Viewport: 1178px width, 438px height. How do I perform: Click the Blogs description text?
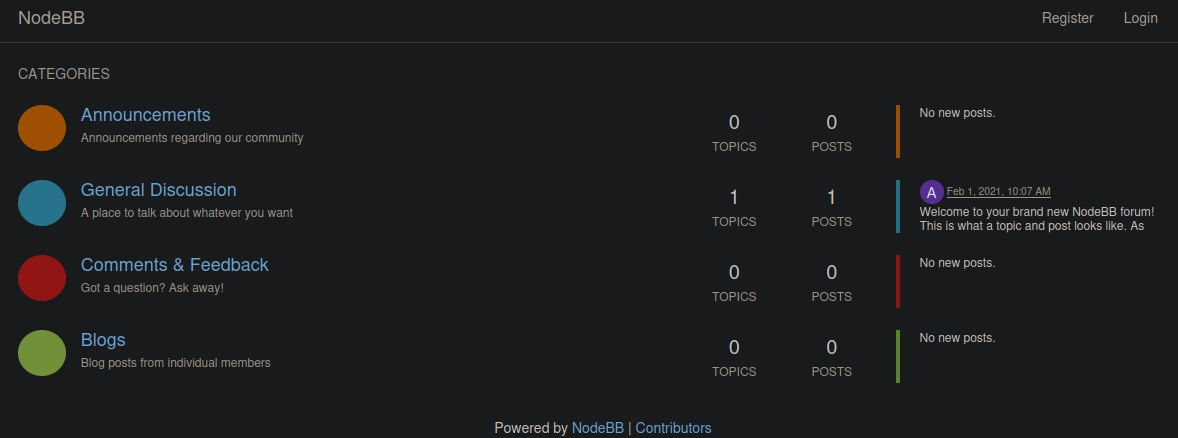click(175, 363)
